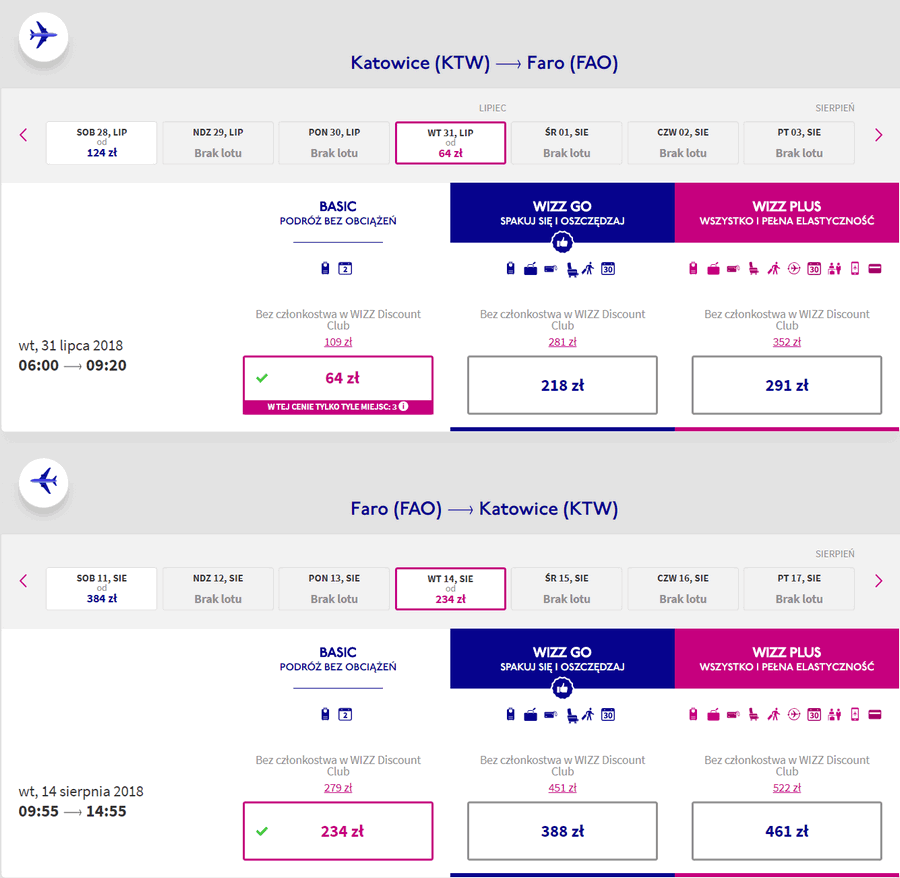Click return WIZZ PLUS calendar '30' icon
Image resolution: width=900 pixels, height=878 pixels.
point(814,714)
